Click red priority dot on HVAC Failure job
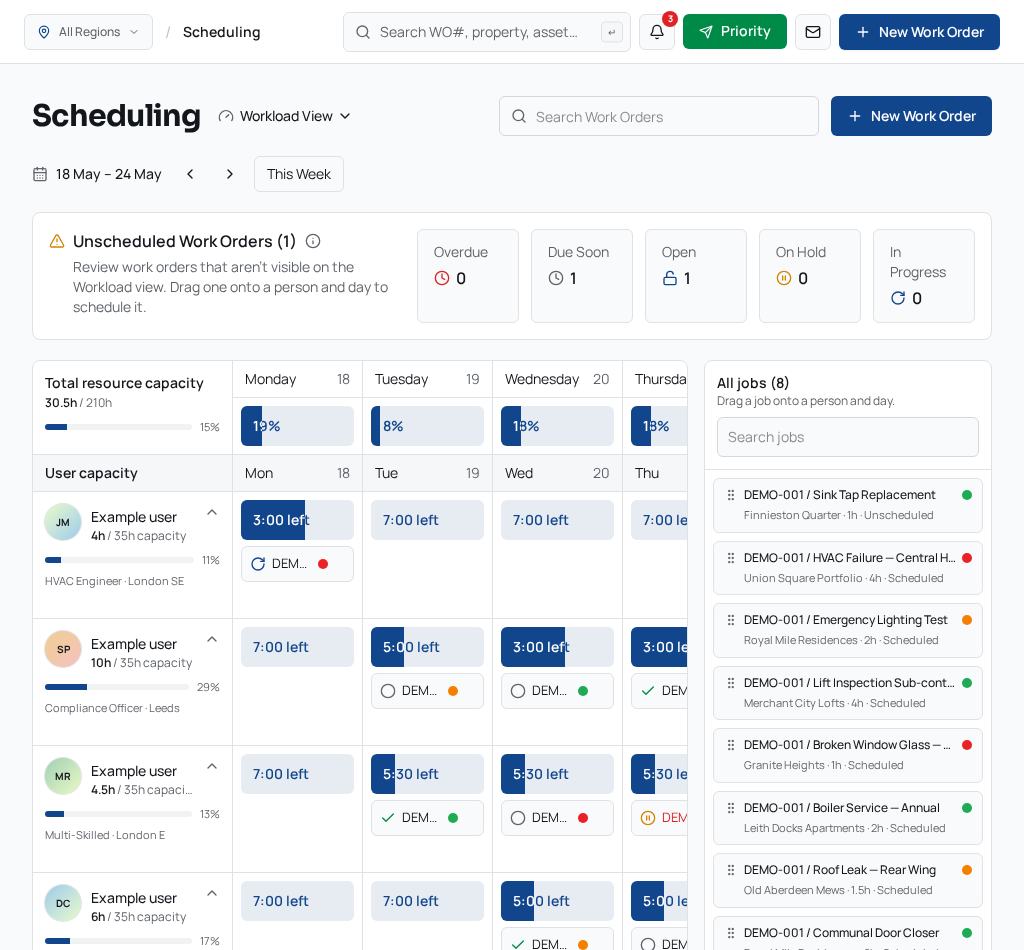1024x950 pixels. [x=967, y=558]
